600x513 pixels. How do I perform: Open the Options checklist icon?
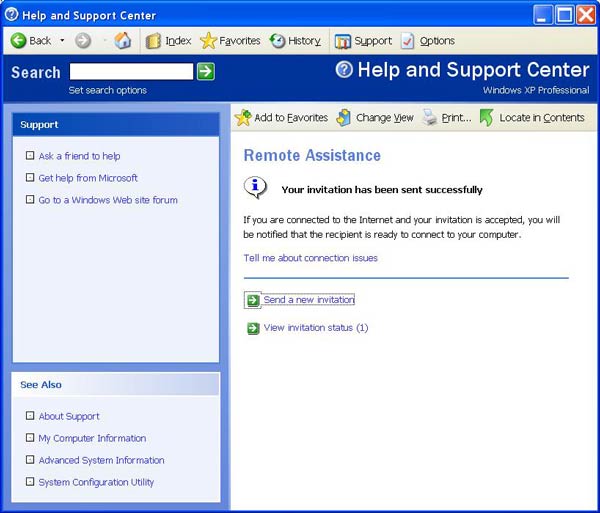(x=408, y=41)
